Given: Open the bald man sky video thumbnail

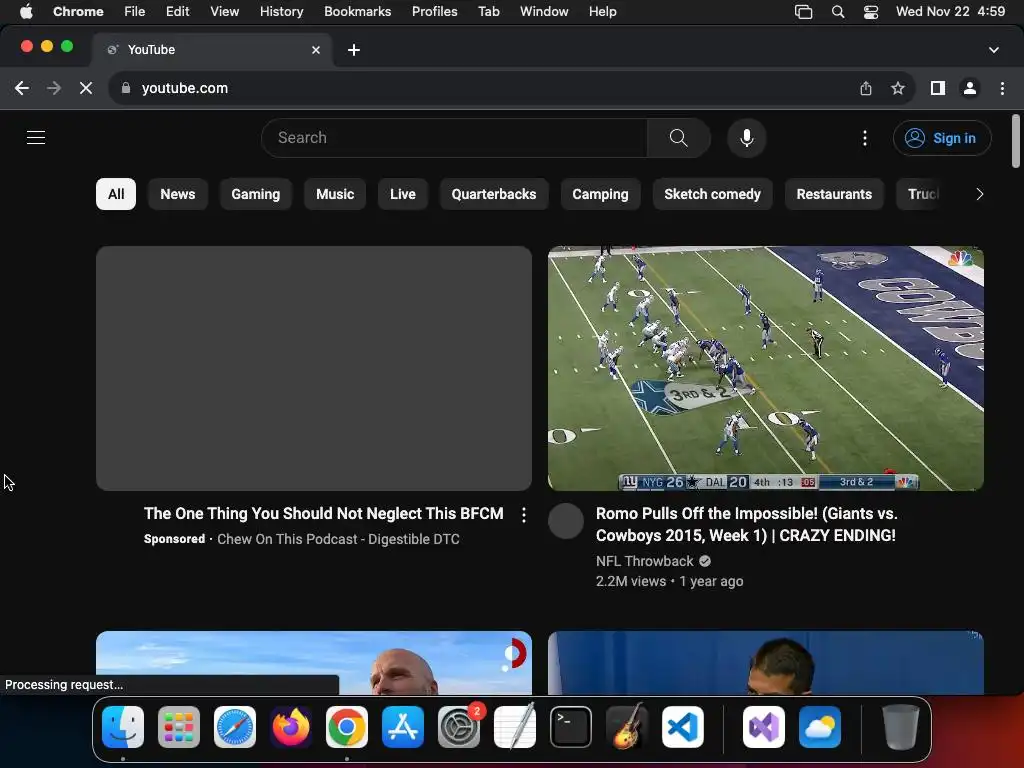Looking at the screenshot, I should pos(314,663).
